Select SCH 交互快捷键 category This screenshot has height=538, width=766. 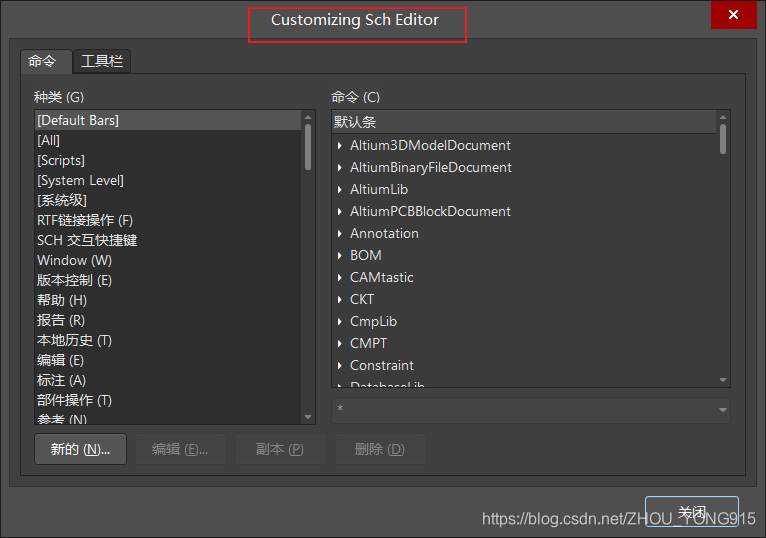169,240
